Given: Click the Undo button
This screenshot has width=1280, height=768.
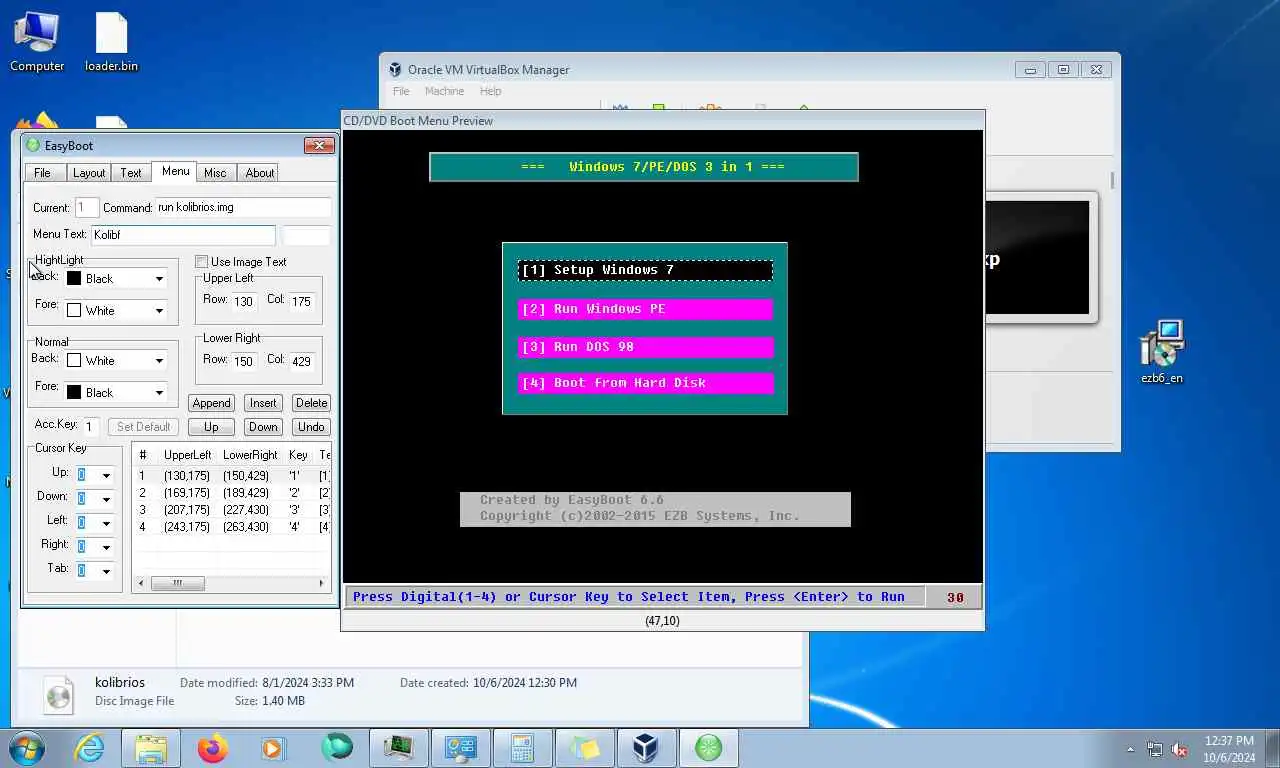Looking at the screenshot, I should (311, 427).
